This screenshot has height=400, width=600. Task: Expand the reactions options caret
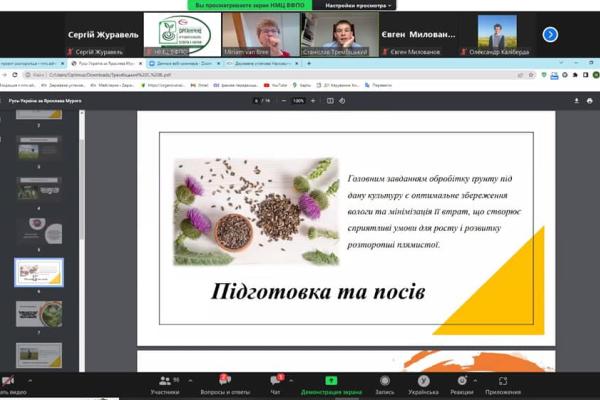(x=475, y=380)
